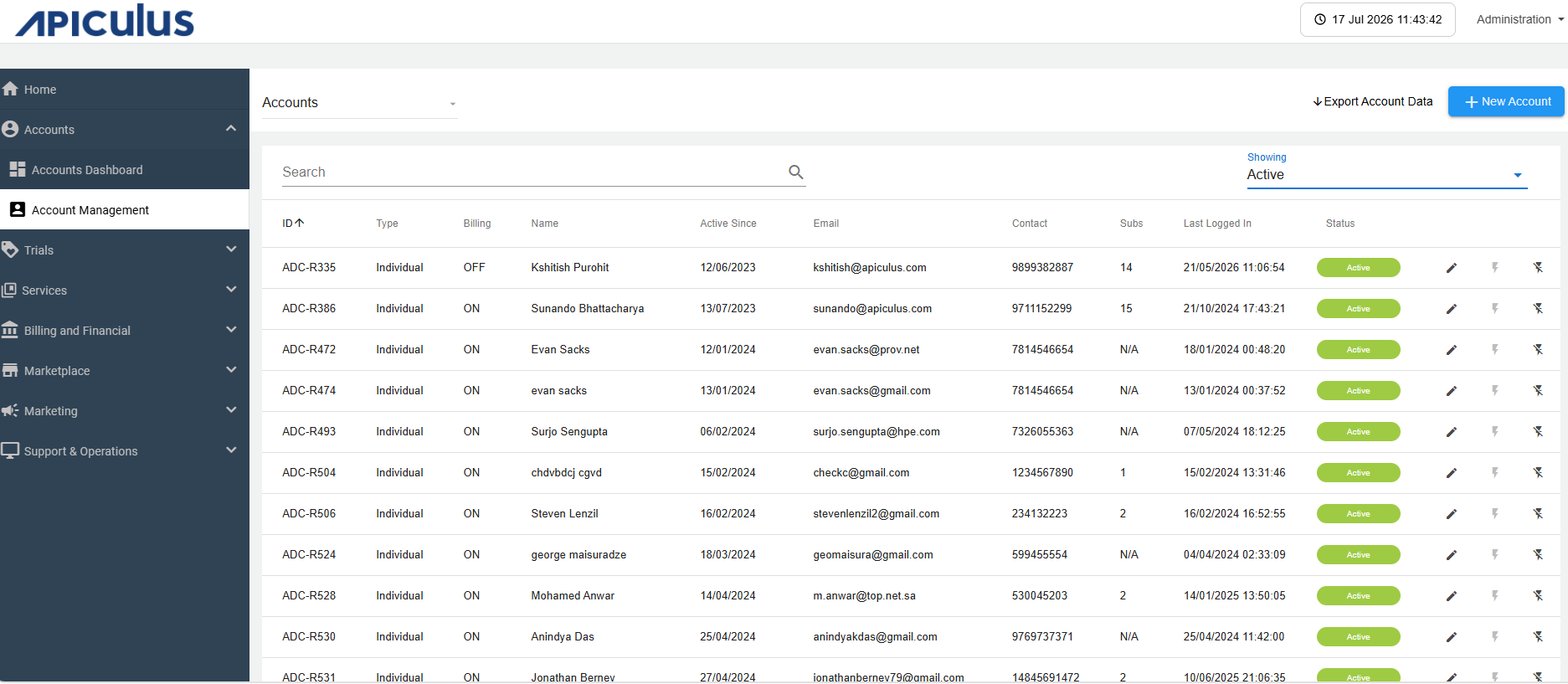The width and height of the screenshot is (1568, 684).
Task: Click into the Search input field
Action: pyautogui.click(x=532, y=172)
